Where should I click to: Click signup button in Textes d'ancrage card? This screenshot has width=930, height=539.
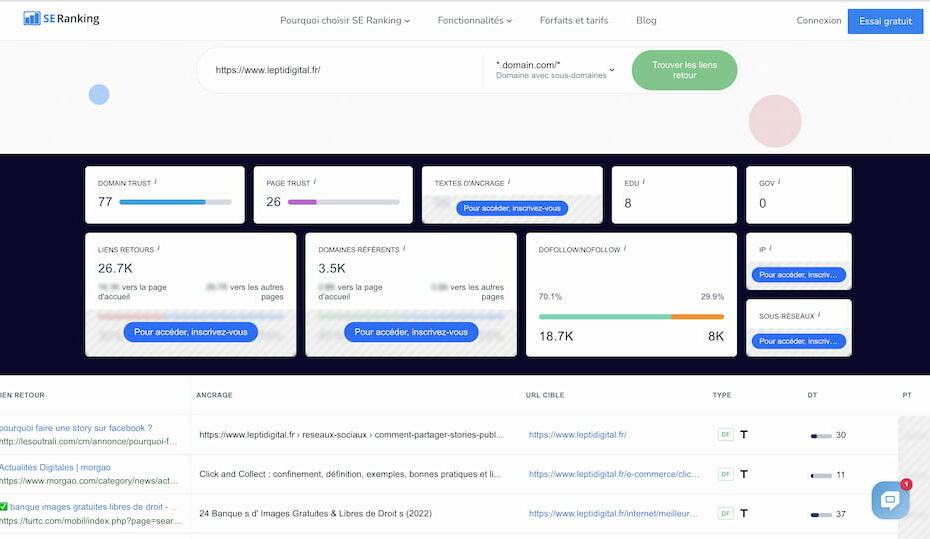512,208
